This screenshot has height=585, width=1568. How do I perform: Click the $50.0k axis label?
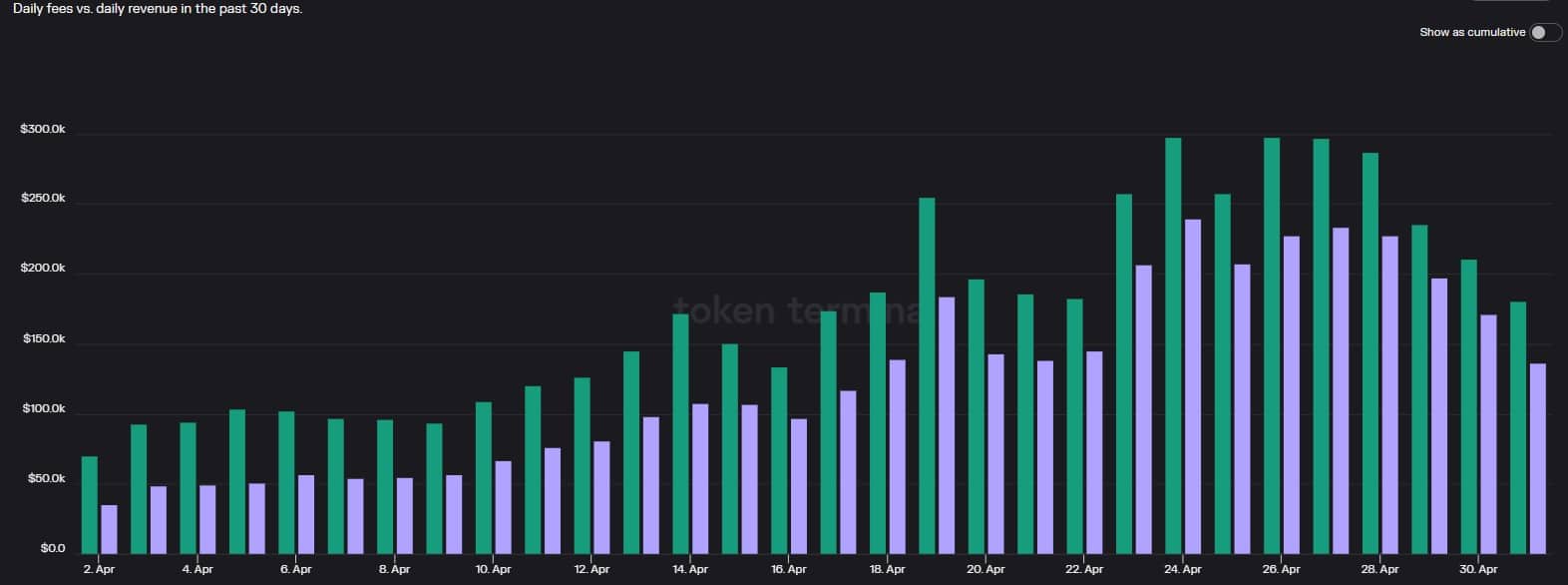(x=46, y=479)
